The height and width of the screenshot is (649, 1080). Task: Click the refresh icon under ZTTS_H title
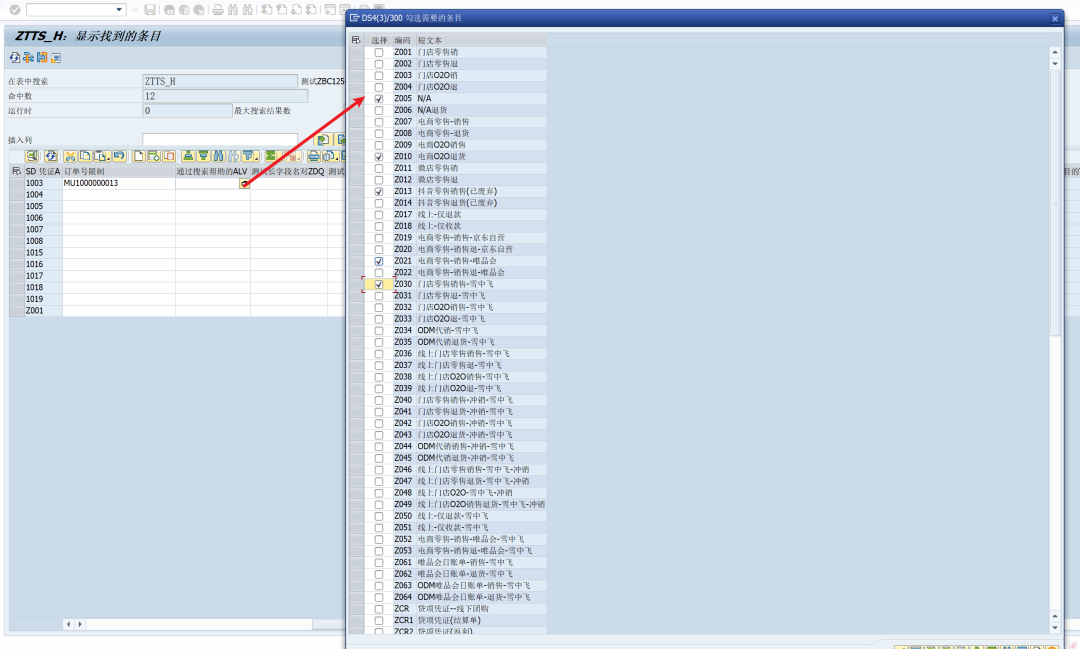(x=14, y=58)
